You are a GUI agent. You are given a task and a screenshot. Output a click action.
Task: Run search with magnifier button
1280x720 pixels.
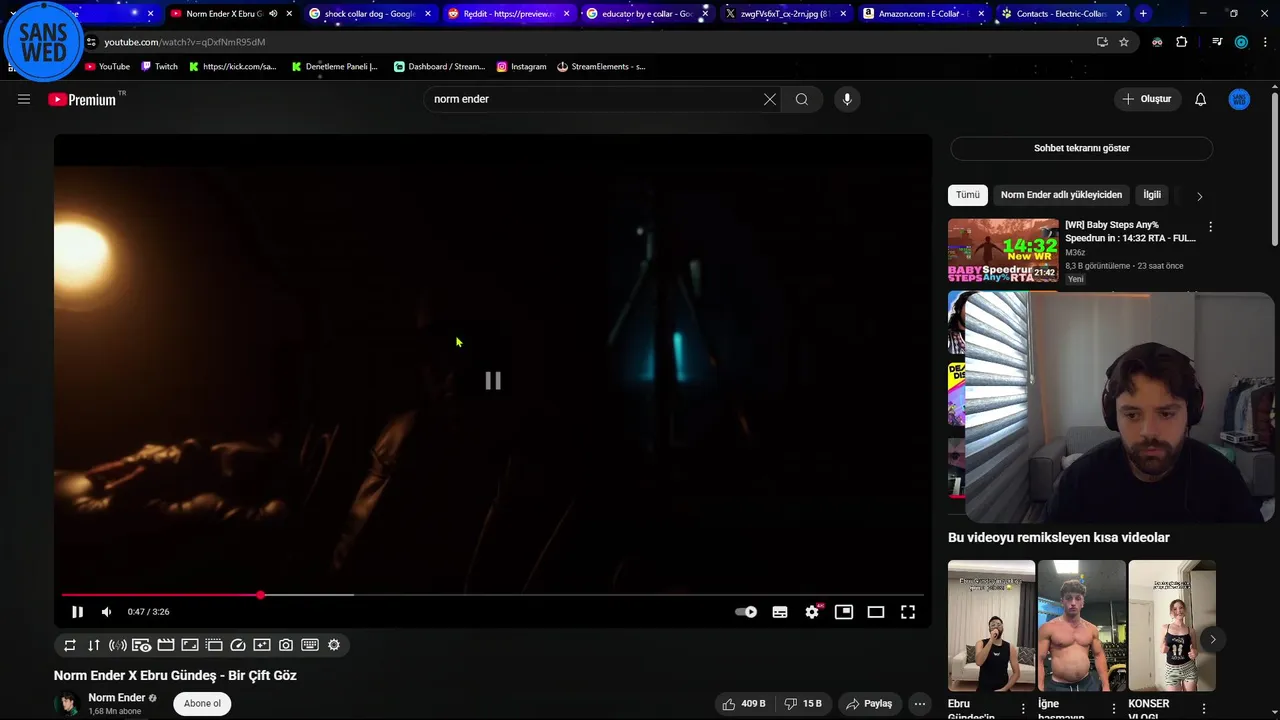coord(802,99)
